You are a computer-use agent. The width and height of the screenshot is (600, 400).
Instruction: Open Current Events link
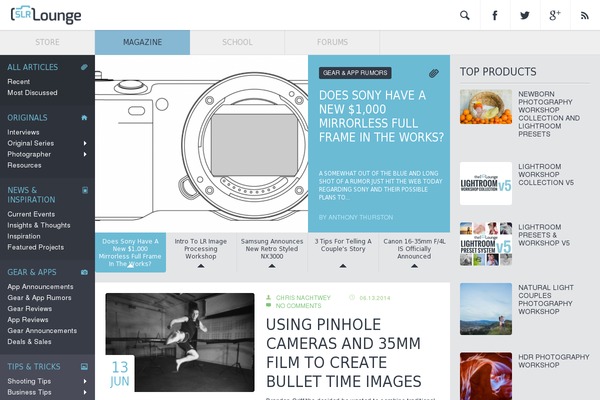pyautogui.click(x=31, y=214)
